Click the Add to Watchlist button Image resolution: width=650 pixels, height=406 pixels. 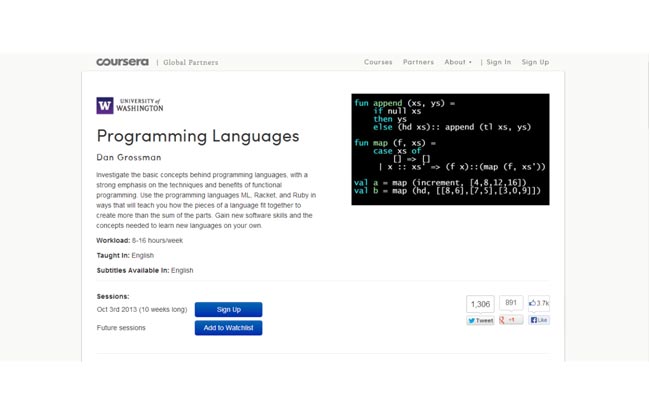coord(228,328)
